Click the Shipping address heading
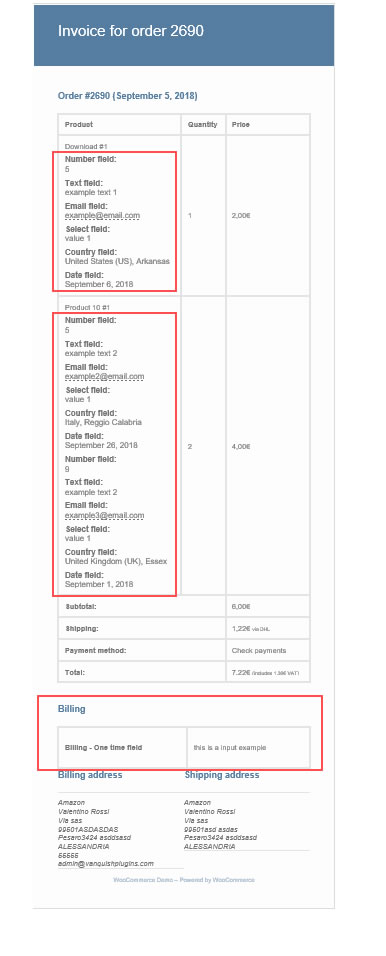 point(221,775)
